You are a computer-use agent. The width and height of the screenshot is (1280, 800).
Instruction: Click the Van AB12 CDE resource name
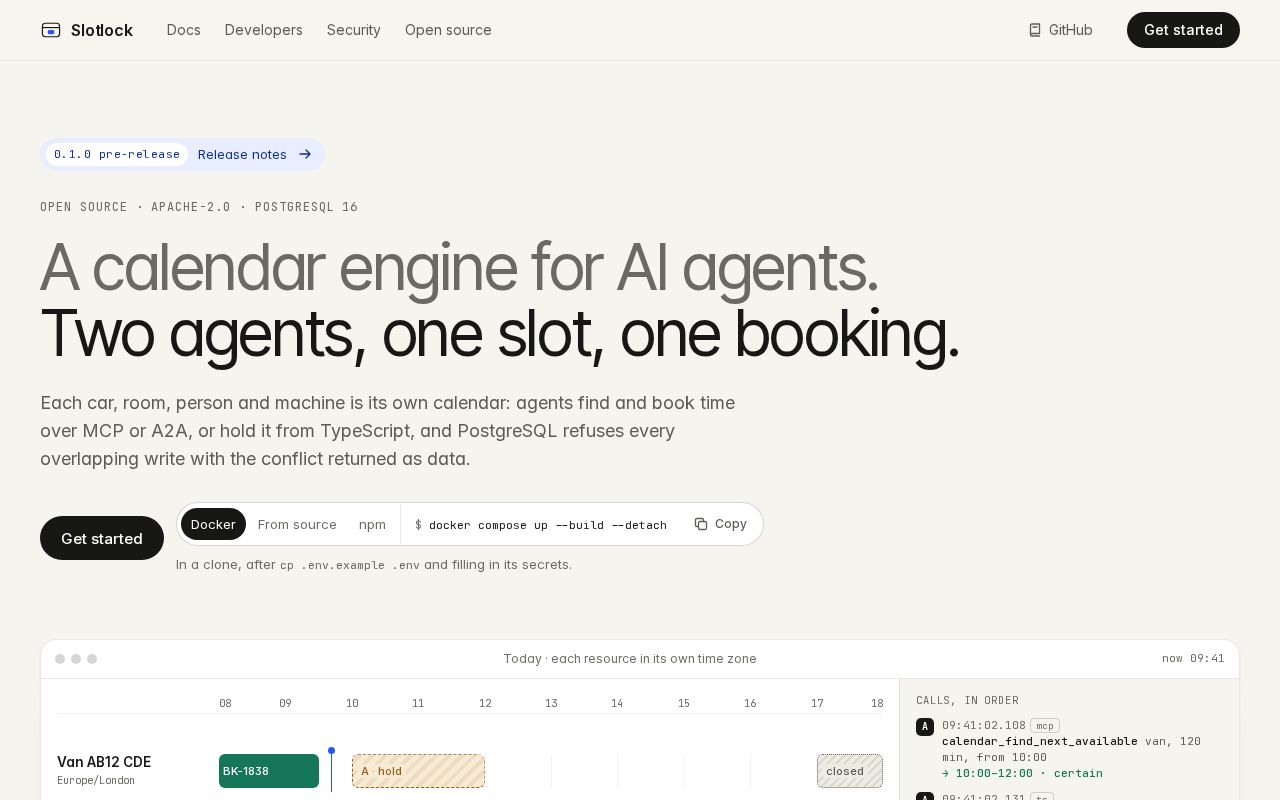click(x=104, y=762)
